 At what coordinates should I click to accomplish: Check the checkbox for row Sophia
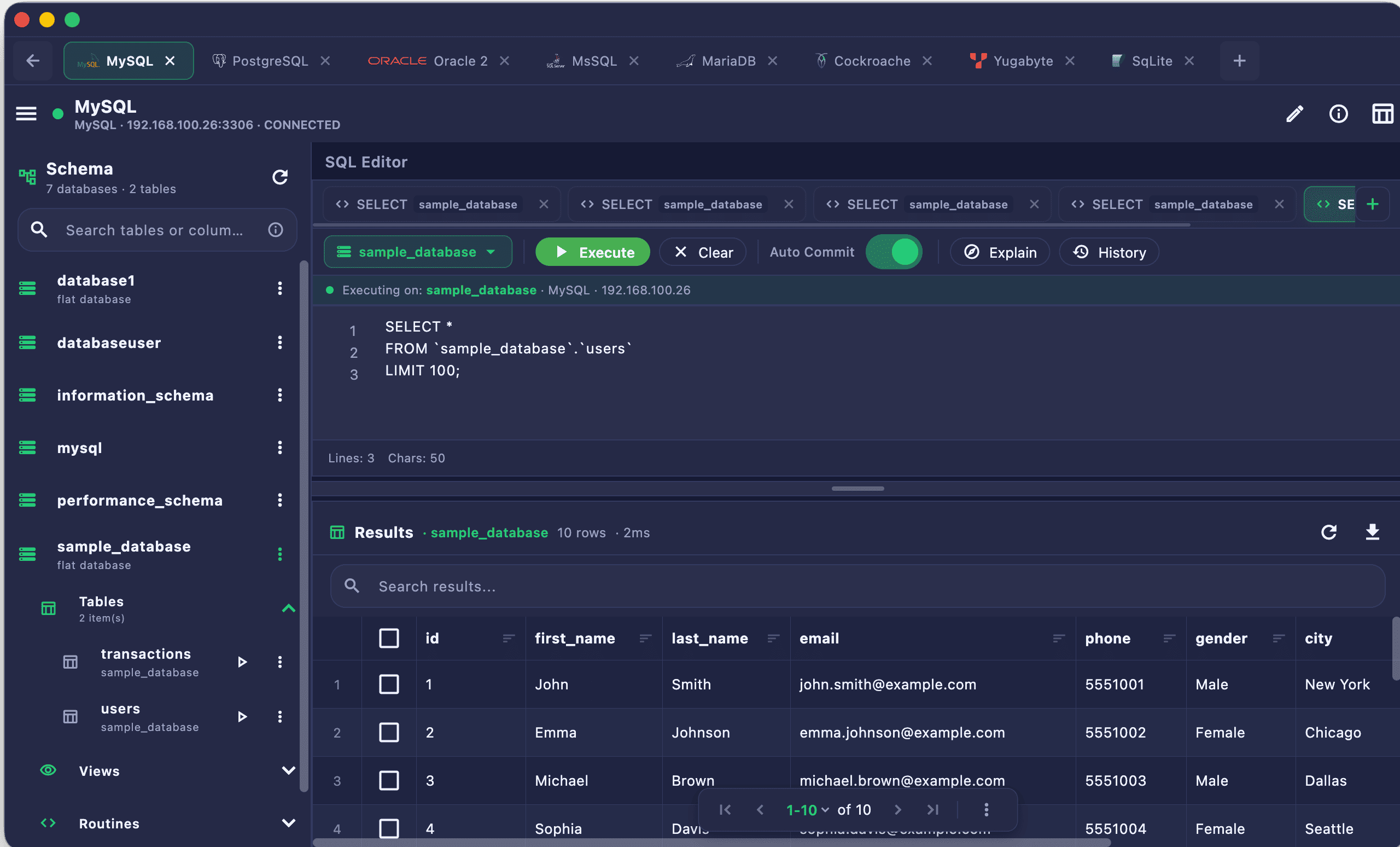point(389,828)
